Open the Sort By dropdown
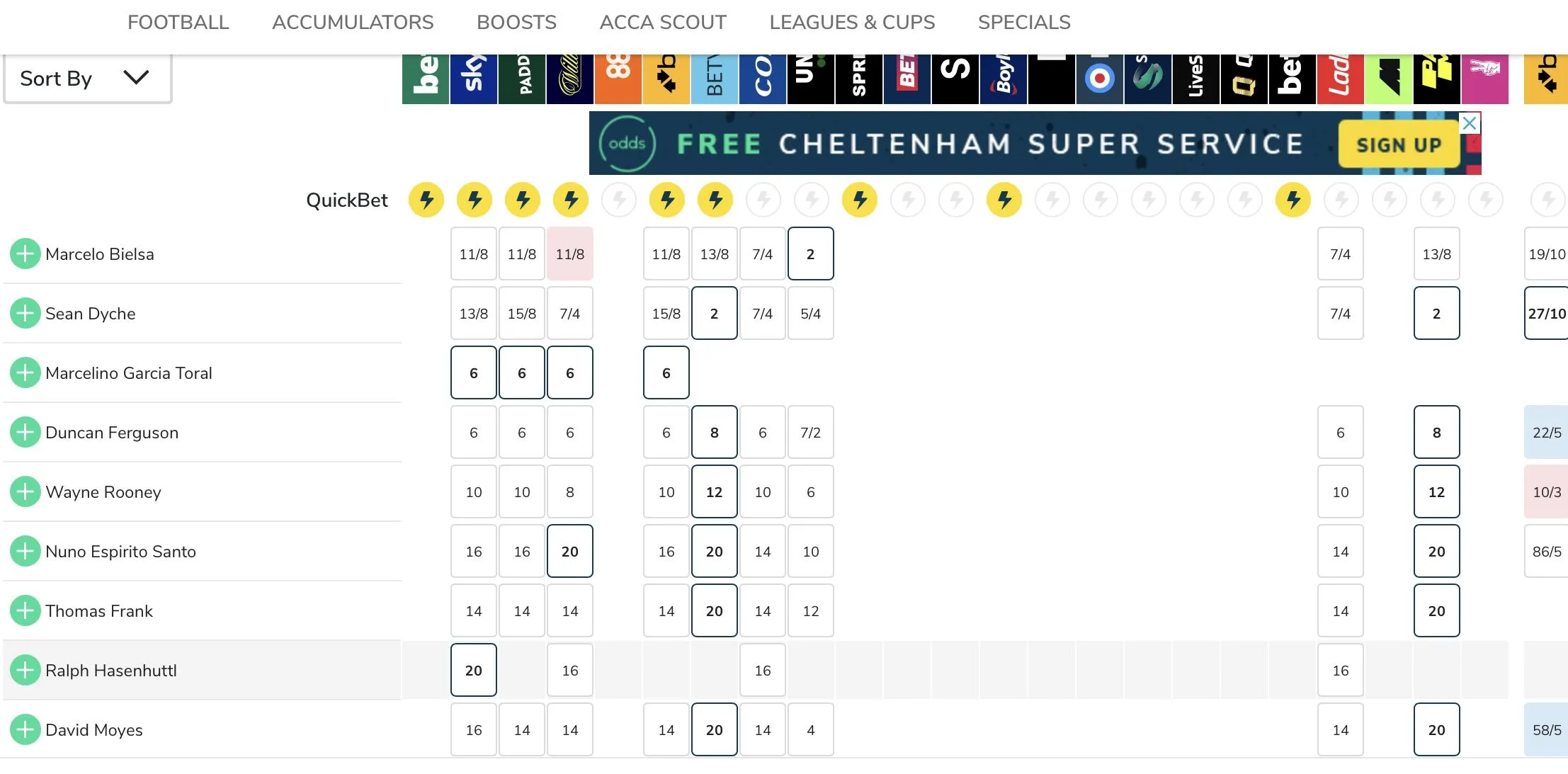This screenshot has width=1568, height=774. pos(87,79)
